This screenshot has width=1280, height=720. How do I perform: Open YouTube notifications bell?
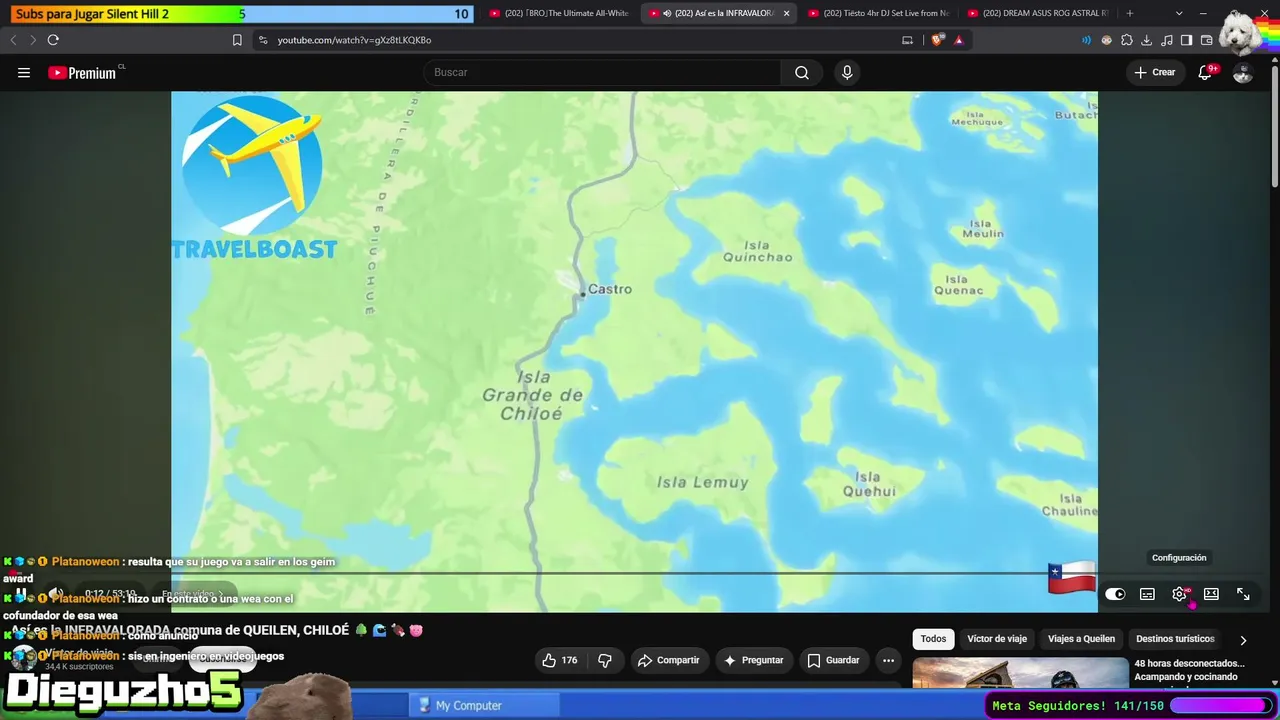(x=1206, y=72)
